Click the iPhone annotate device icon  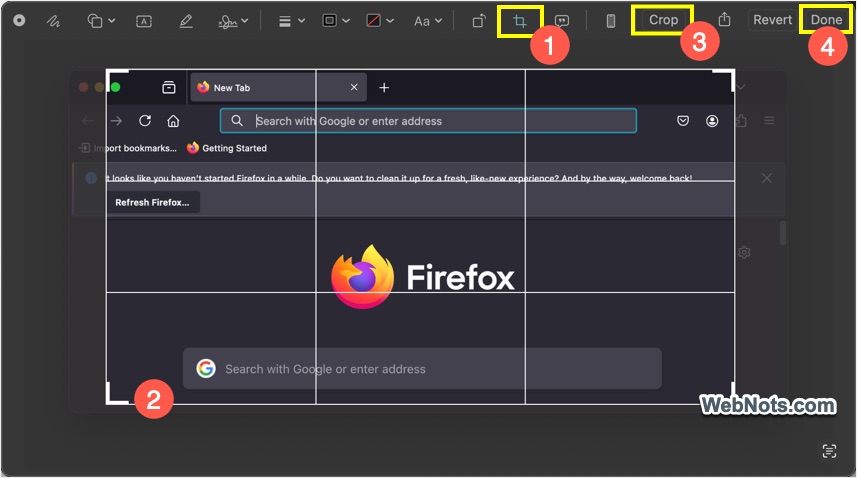click(x=611, y=21)
